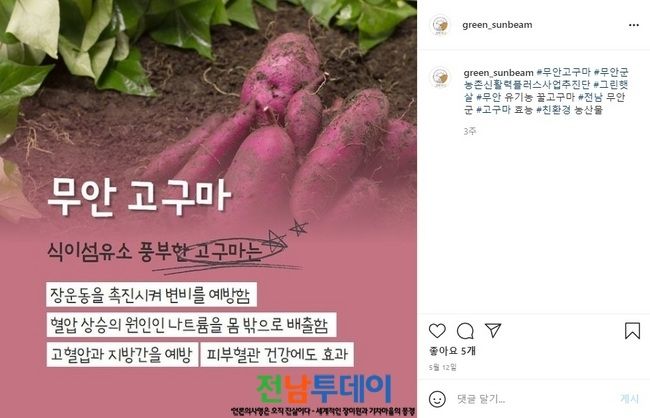Open the #친환경 농산물 hashtag
Image resolution: width=650 pixels, height=418 pixels.
pyautogui.click(x=570, y=109)
